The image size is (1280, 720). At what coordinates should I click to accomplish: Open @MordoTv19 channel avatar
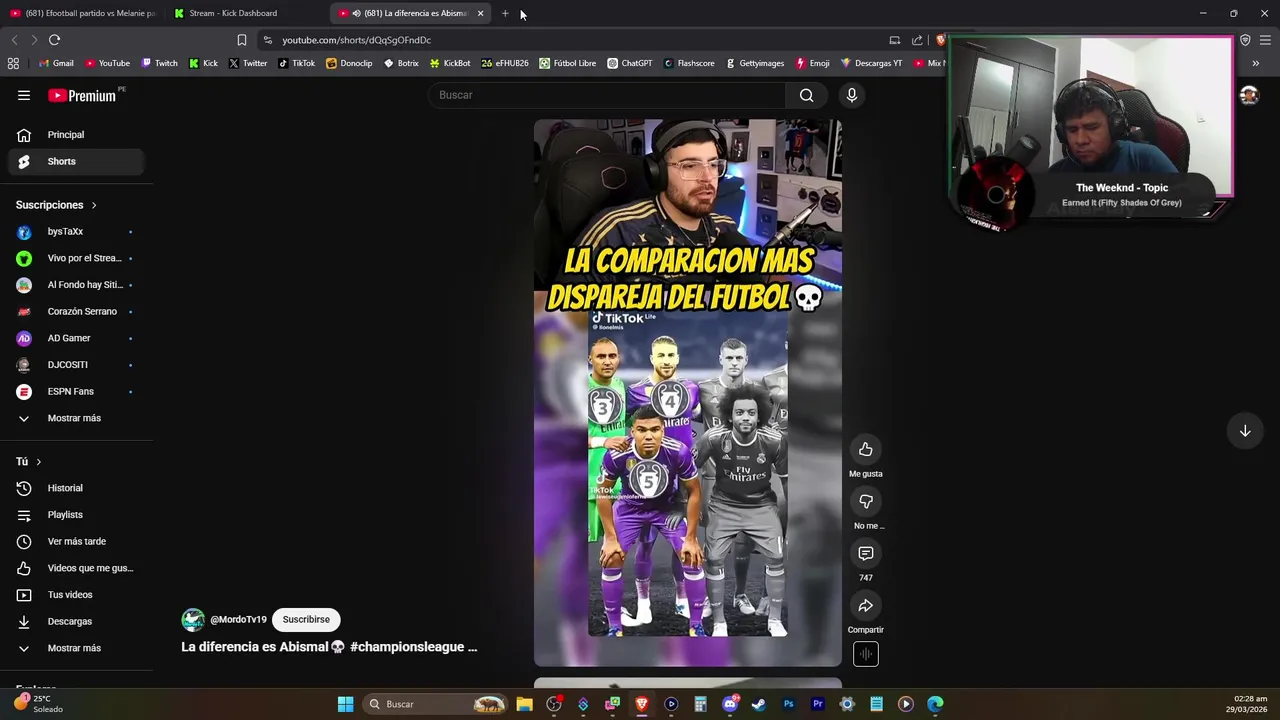pos(193,620)
